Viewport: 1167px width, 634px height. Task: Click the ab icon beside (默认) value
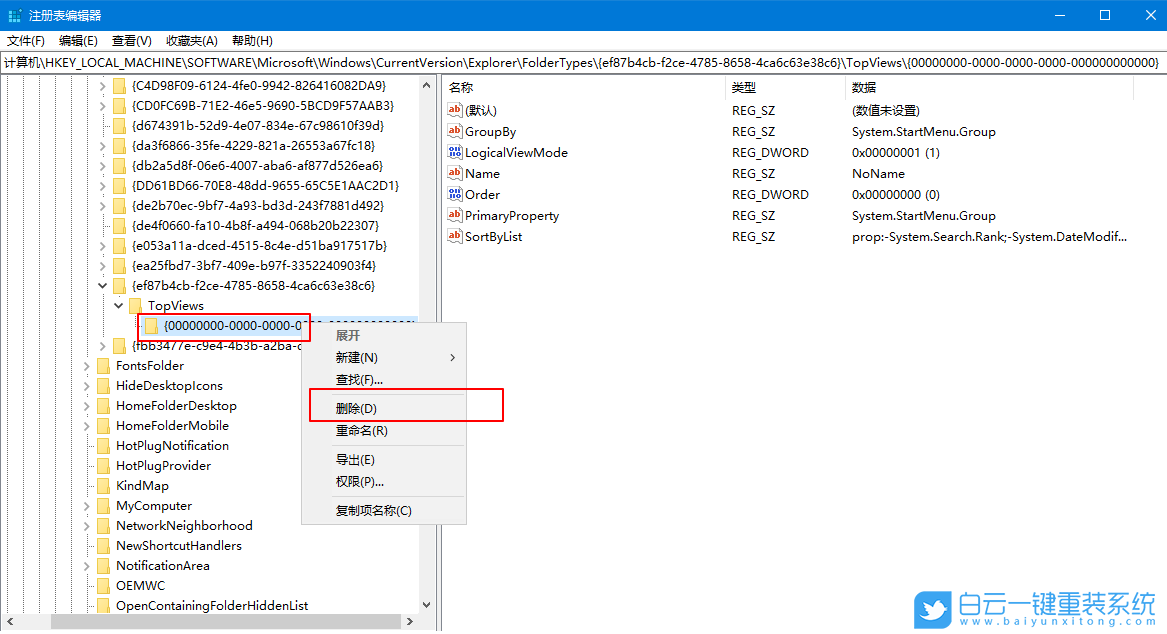[x=458, y=110]
